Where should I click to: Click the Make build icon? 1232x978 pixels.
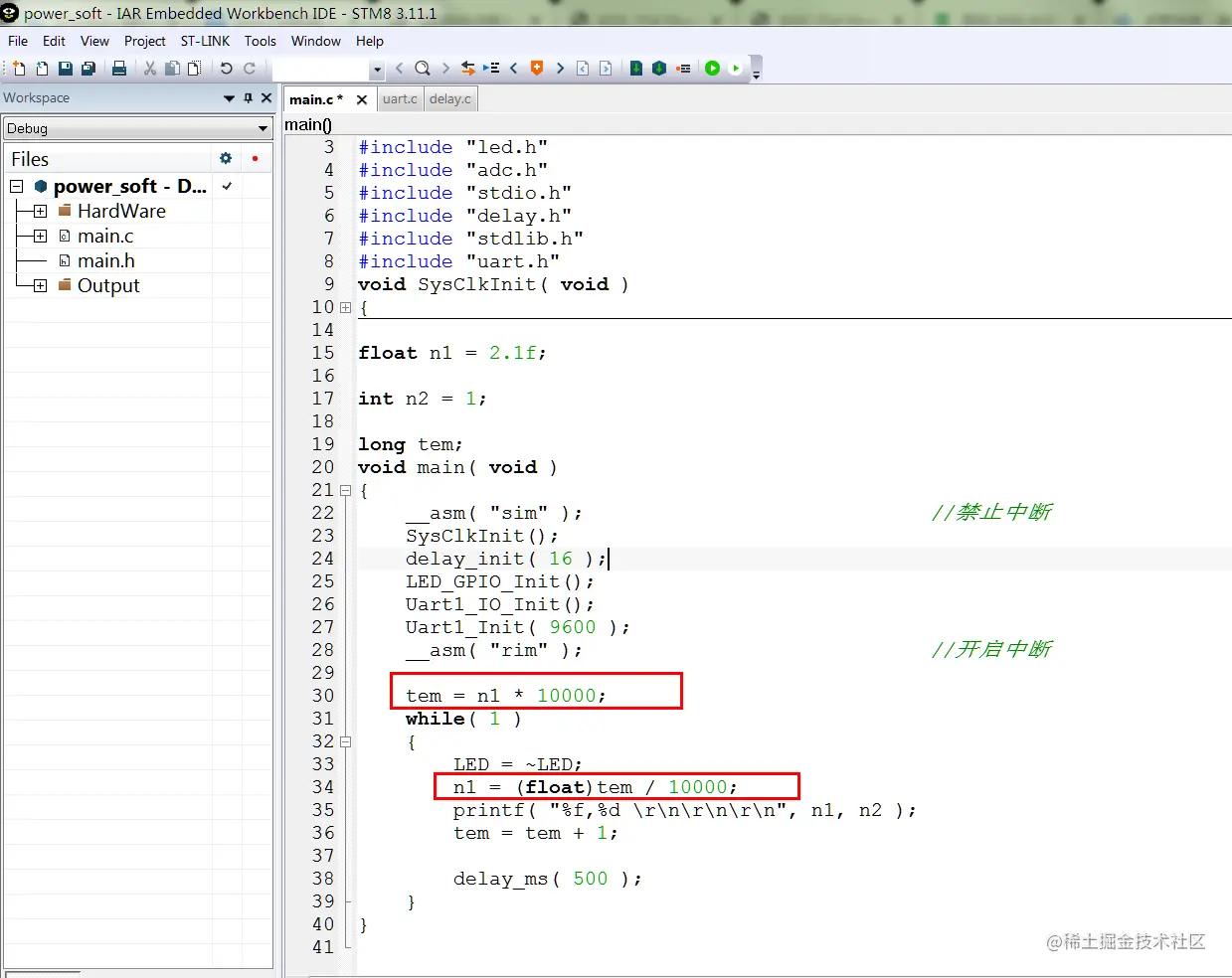(659, 69)
